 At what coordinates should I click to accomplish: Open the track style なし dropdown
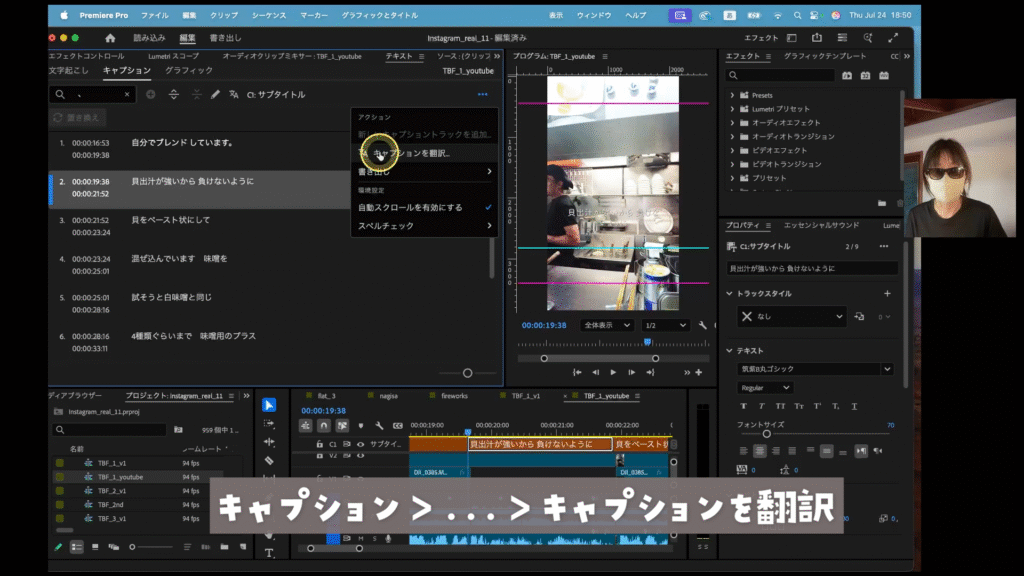tap(792, 317)
